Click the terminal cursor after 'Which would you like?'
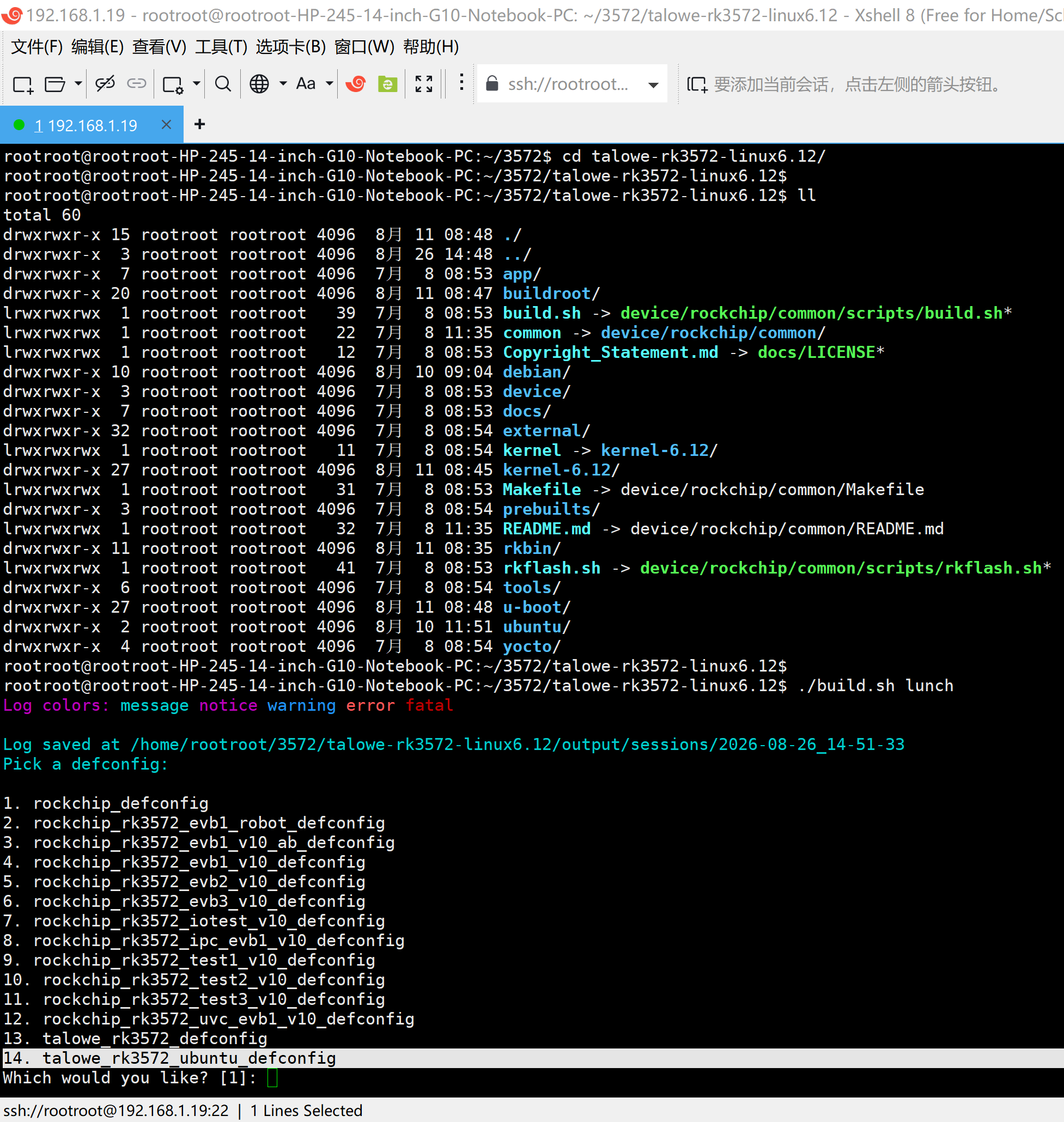 (272, 1077)
